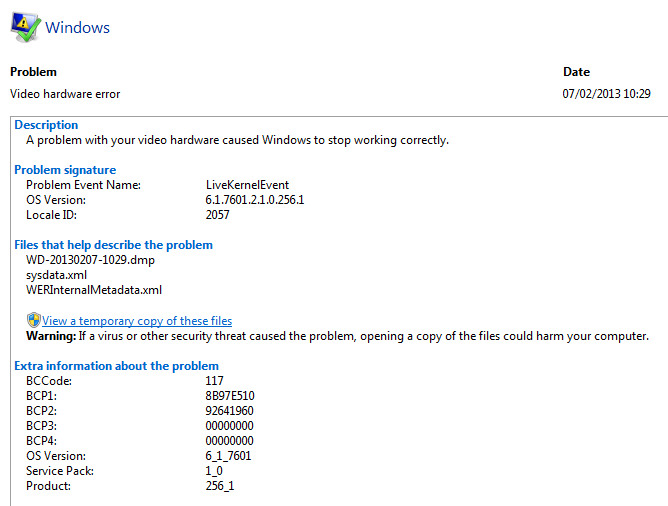Screen dimensions: 668x506
Task: Click the Windows Action Center flag icon
Action: click(x=24, y=28)
